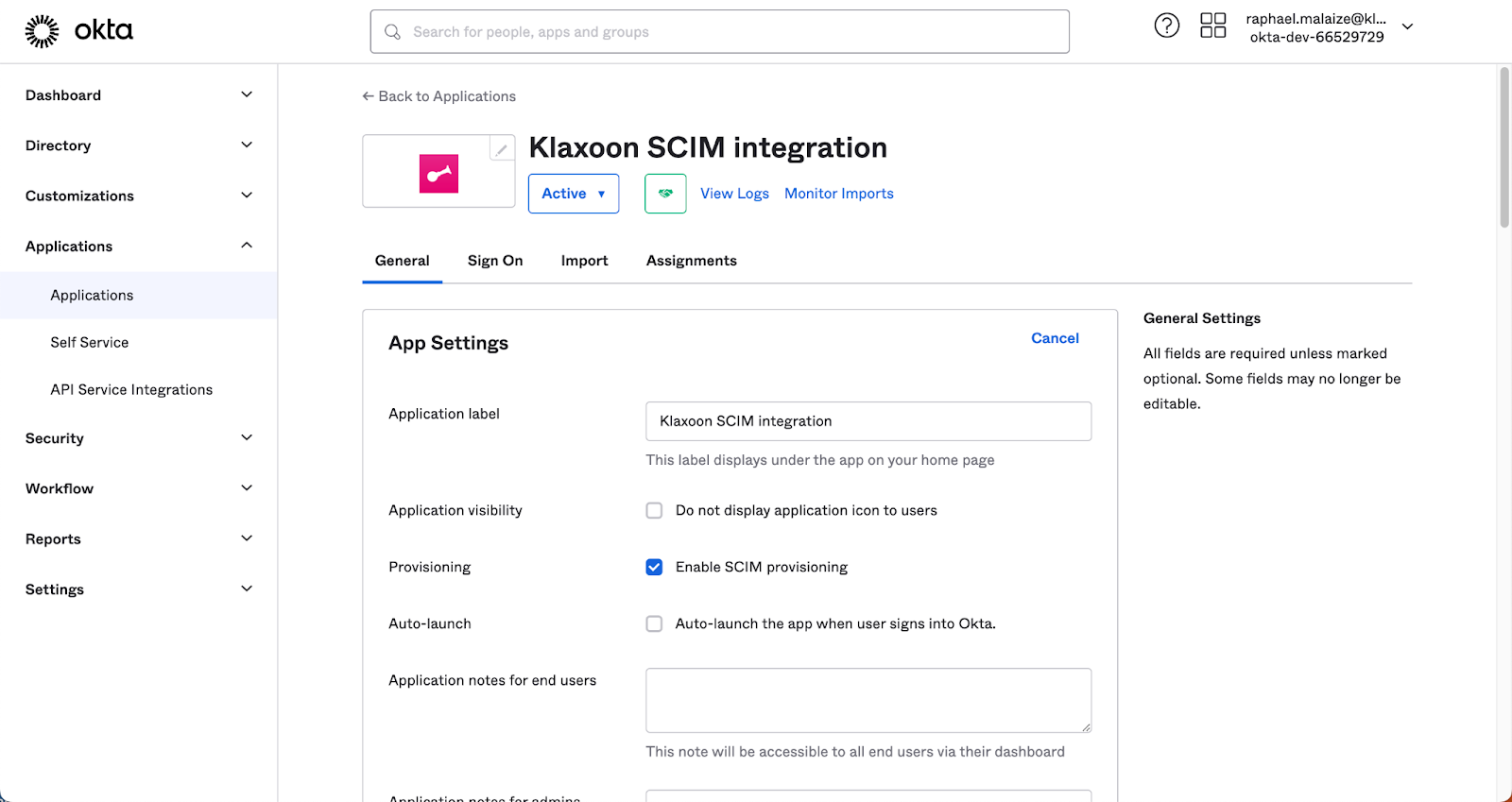1512x802 pixels.
Task: Open the apps grid icon
Action: (x=1212, y=26)
